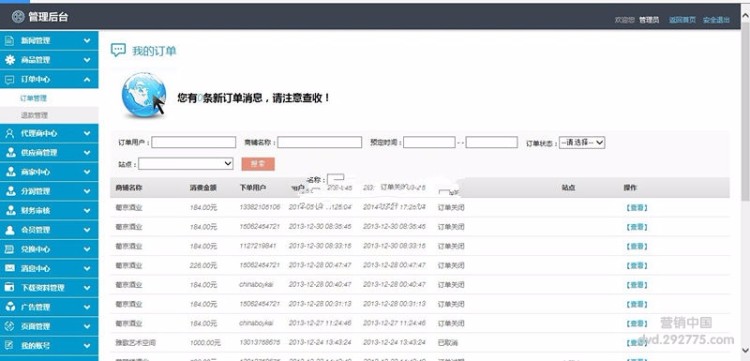Image resolution: width=750 pixels, height=361 pixels.
Task: Click the 我的账号 edit icon
Action: coord(10,345)
